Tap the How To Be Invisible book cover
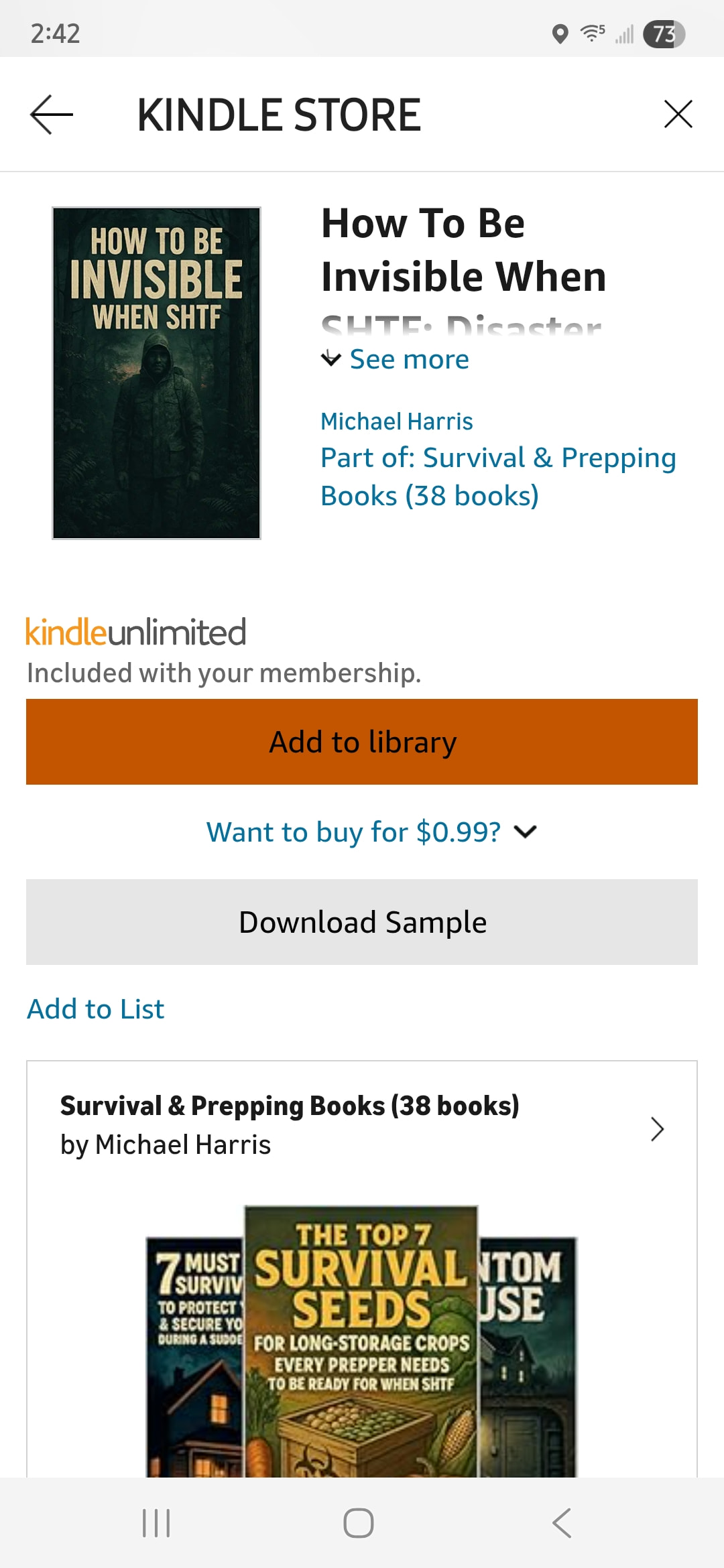The height and width of the screenshot is (1568, 724). [157, 373]
